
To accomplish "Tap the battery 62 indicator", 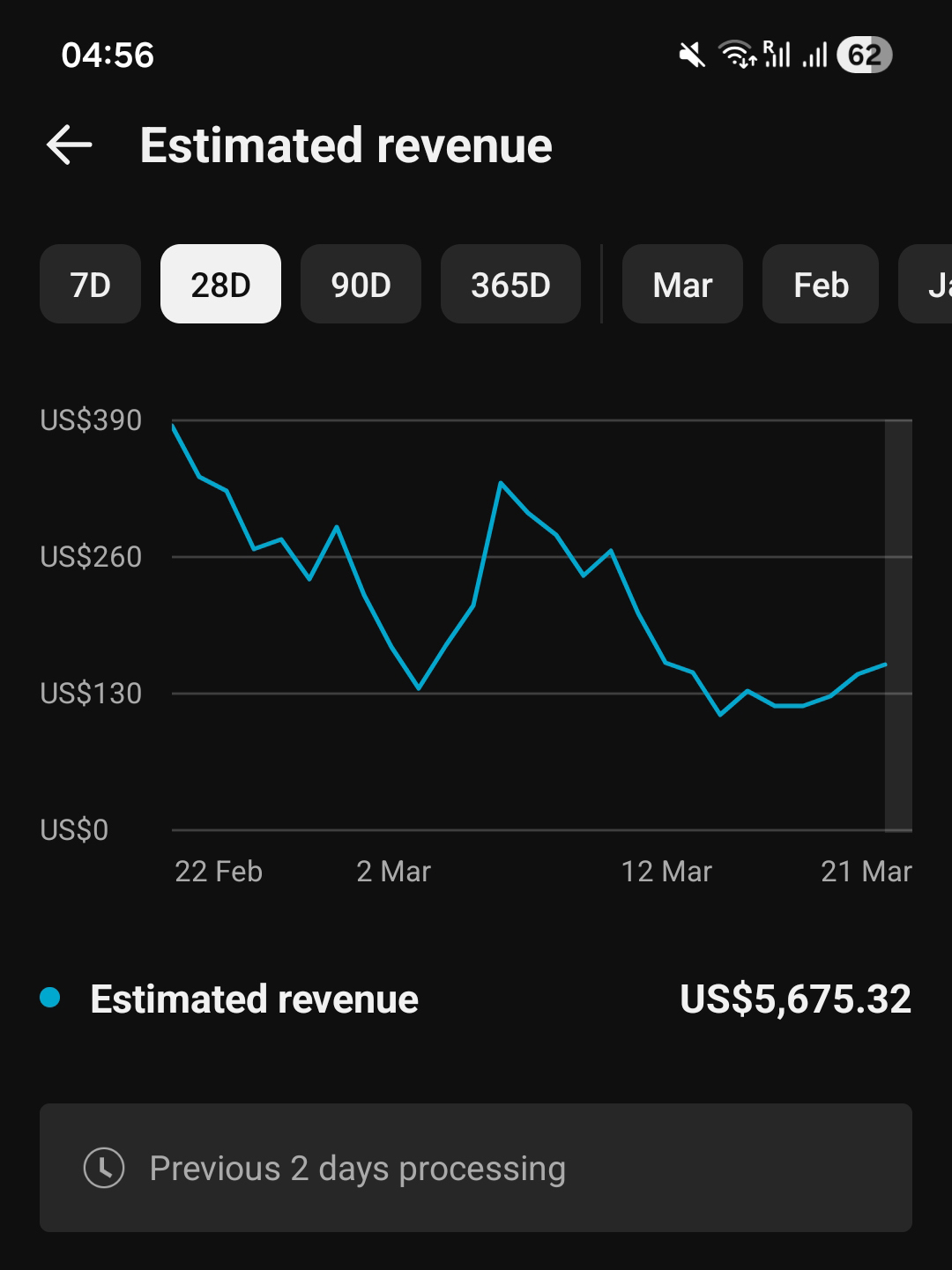I will [864, 56].
